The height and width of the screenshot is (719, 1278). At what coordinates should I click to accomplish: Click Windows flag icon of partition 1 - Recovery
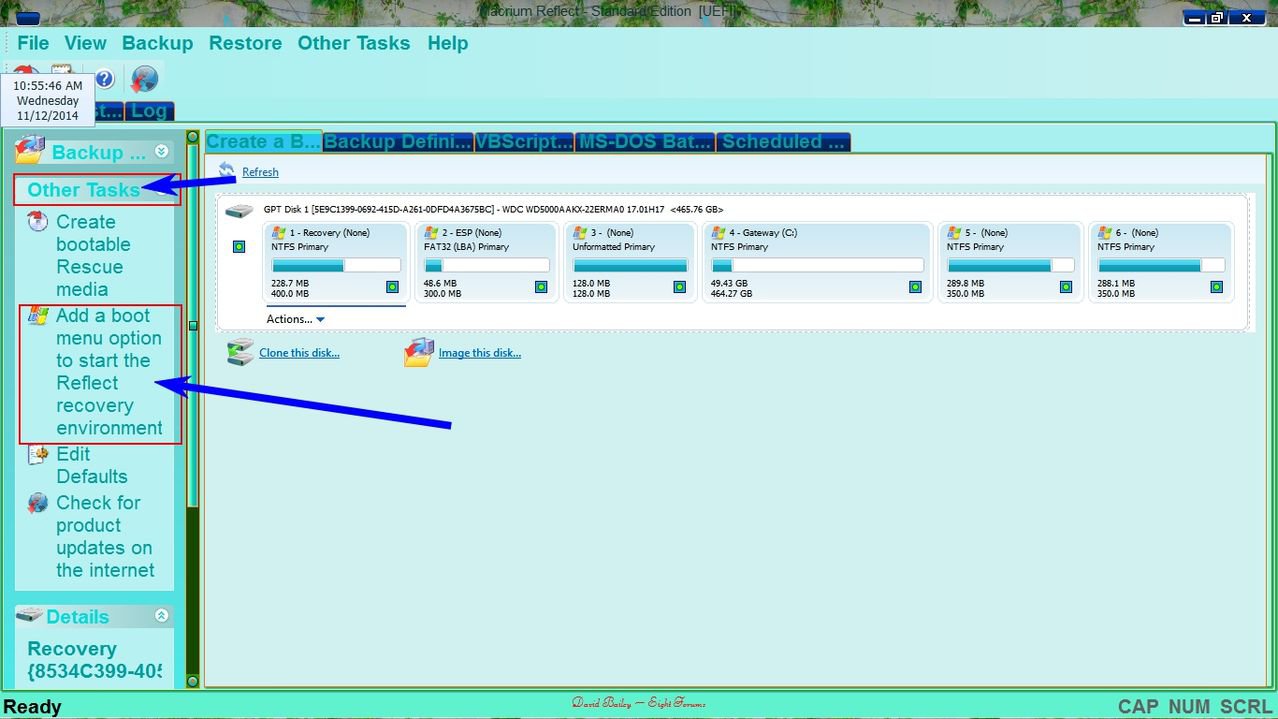(279, 232)
